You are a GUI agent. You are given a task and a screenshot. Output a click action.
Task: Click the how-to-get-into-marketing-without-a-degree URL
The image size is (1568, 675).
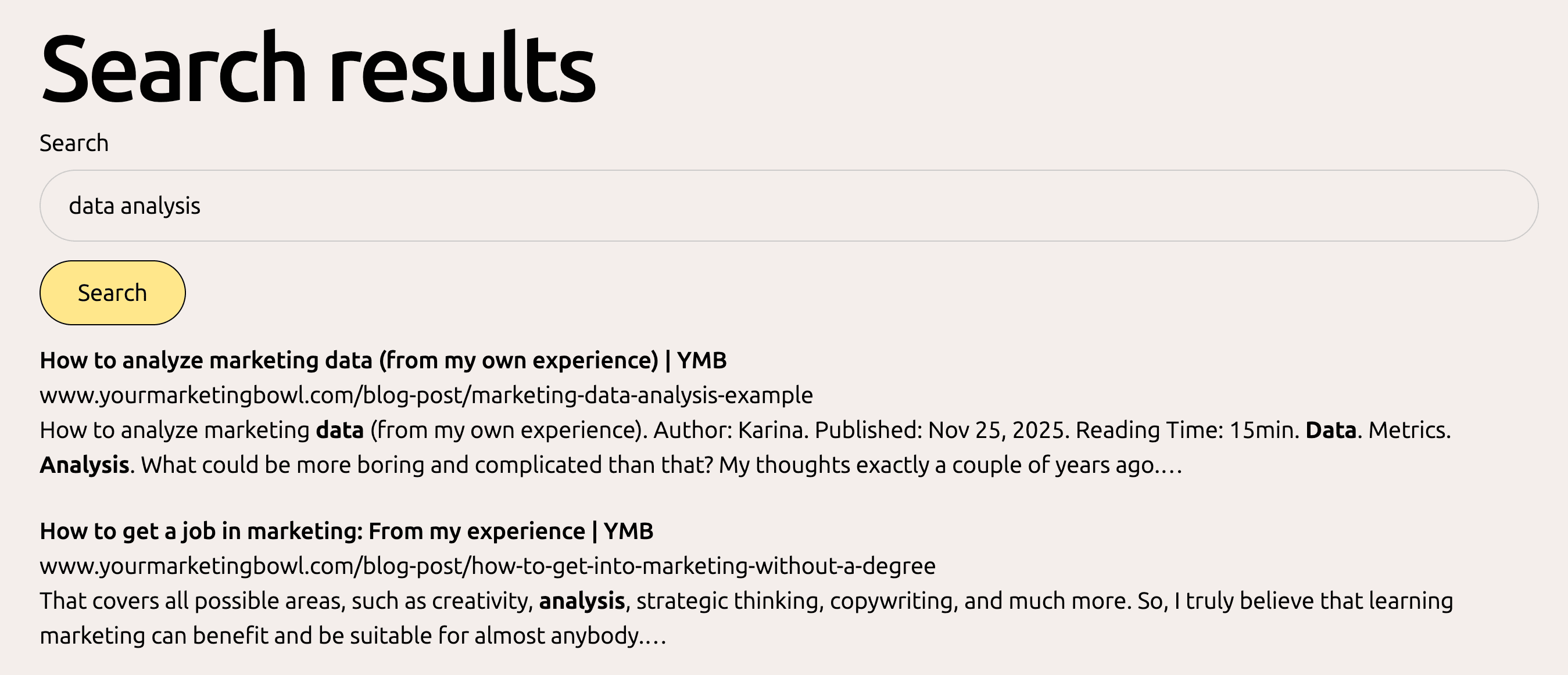[x=487, y=565]
